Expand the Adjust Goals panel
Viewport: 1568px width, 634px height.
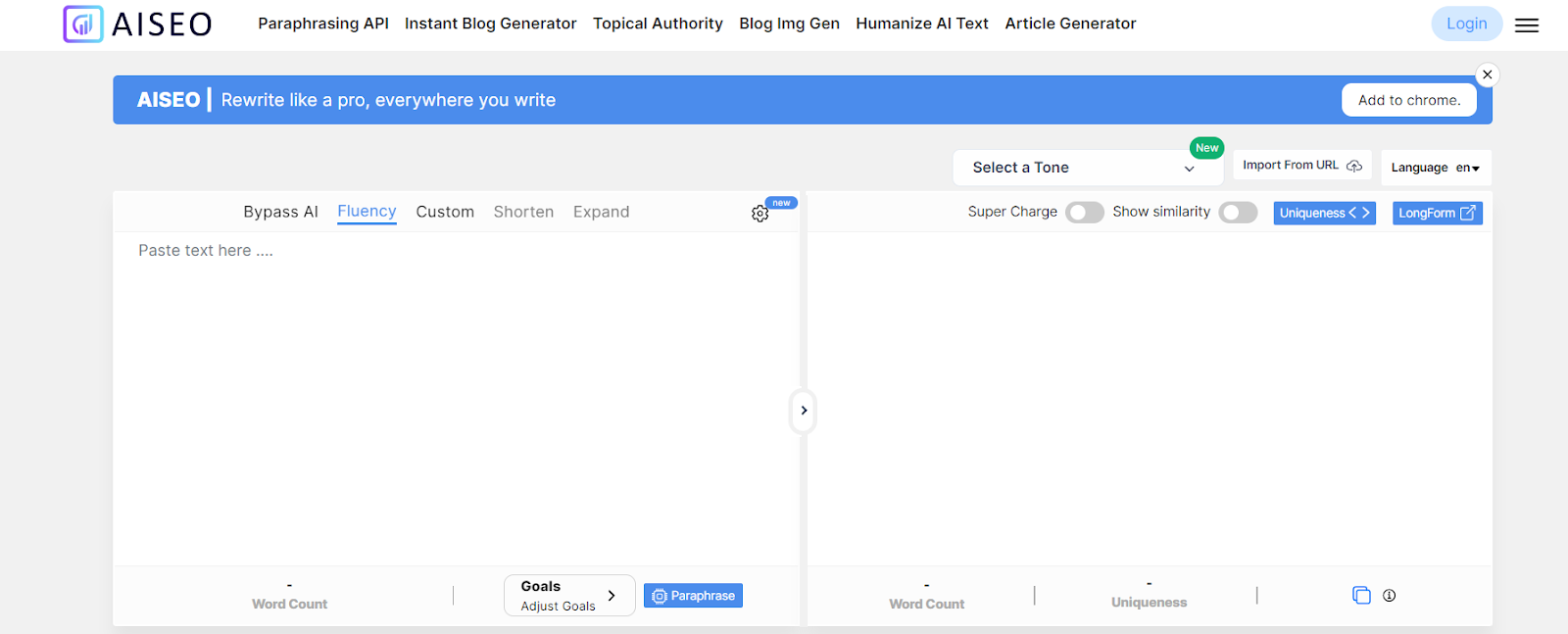(569, 595)
